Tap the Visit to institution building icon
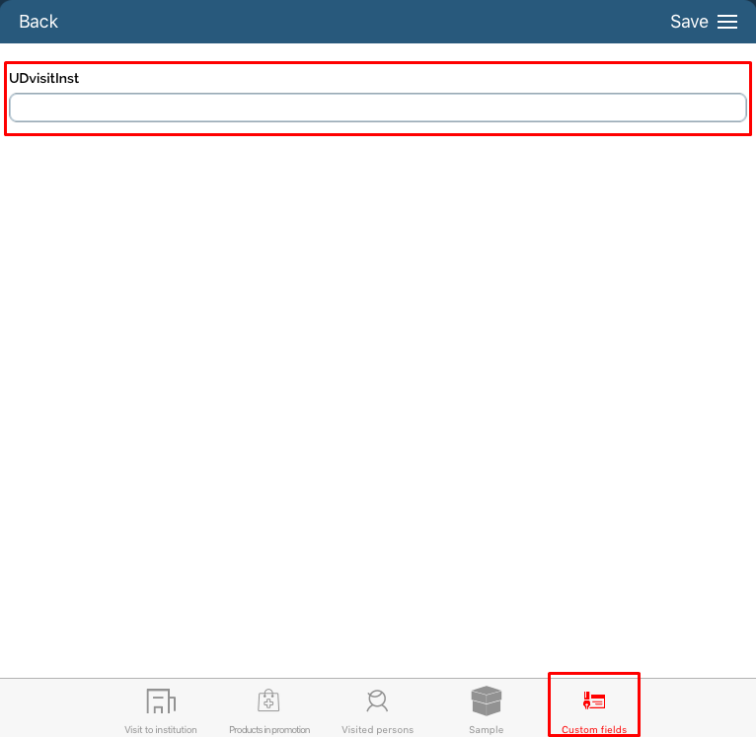Screen dimensions: 756x737 160,701
